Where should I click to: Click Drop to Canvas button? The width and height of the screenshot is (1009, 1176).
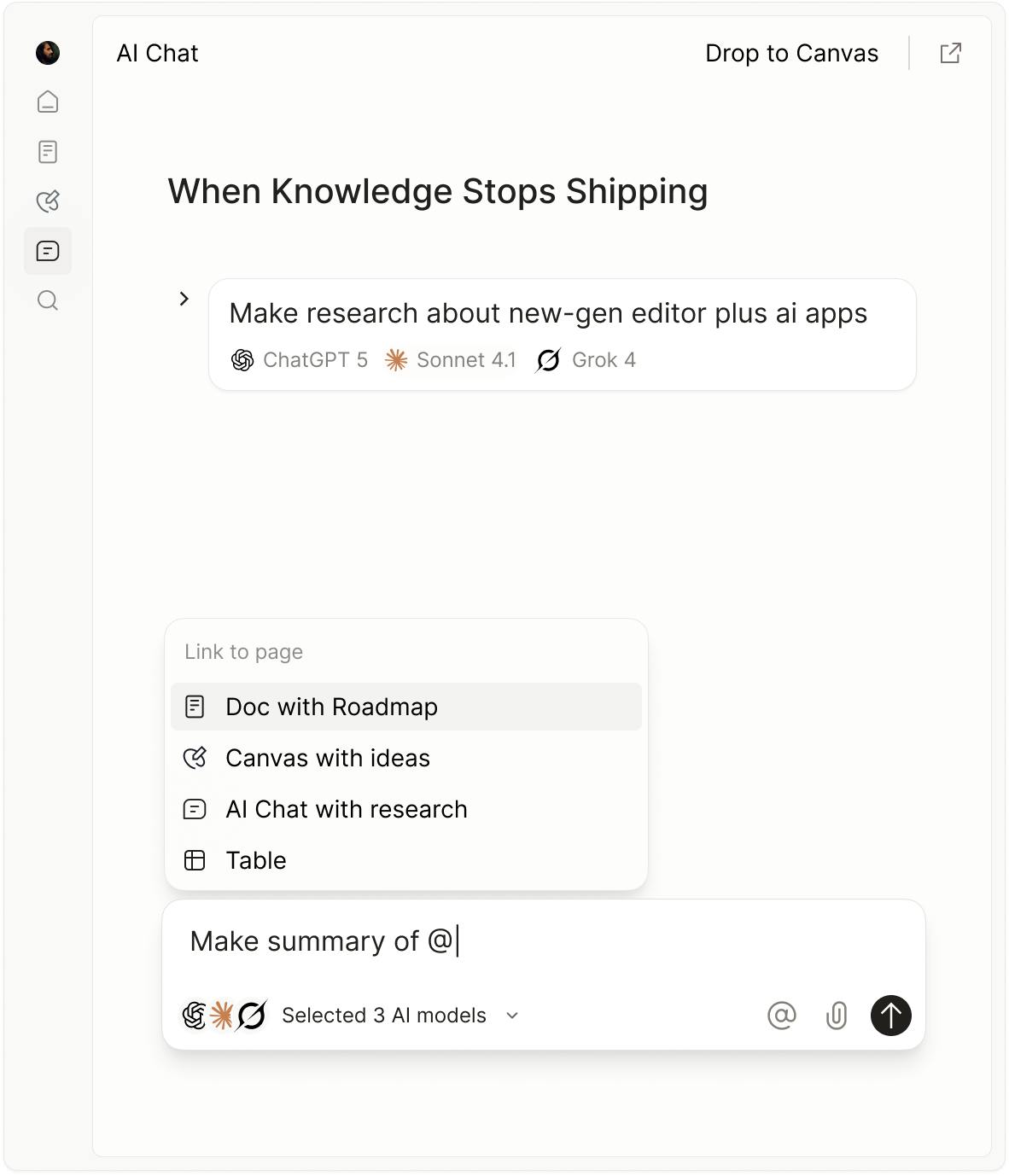point(791,53)
